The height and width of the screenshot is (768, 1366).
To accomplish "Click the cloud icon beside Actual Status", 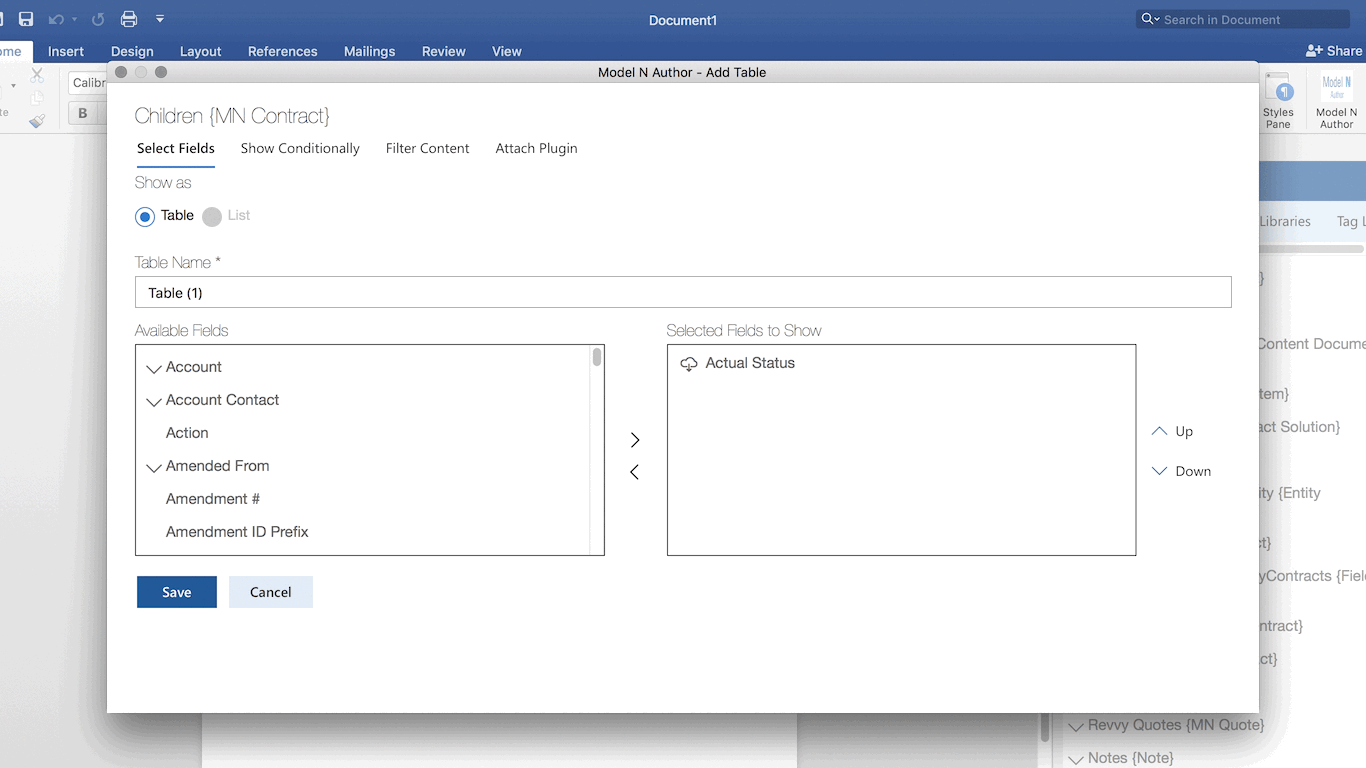I will [689, 364].
